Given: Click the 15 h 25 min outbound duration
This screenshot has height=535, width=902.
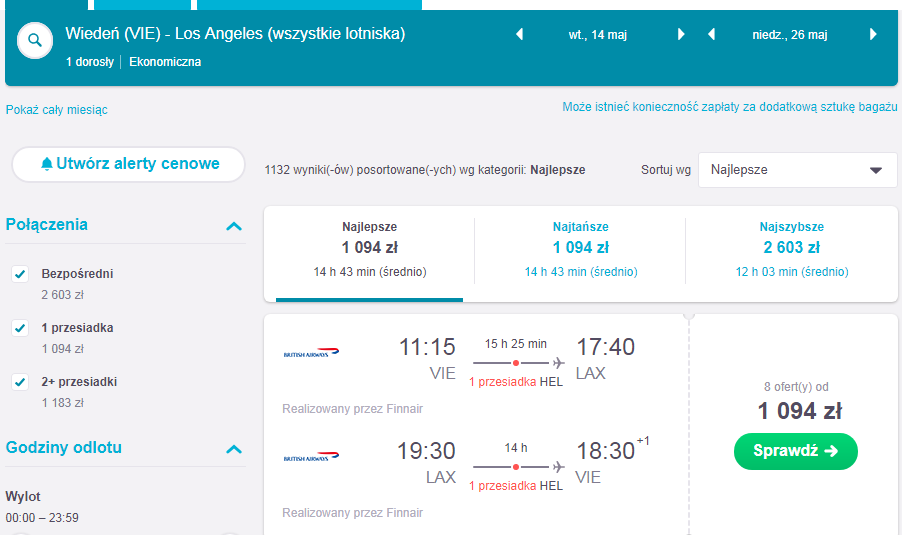Looking at the screenshot, I should [x=515, y=344].
